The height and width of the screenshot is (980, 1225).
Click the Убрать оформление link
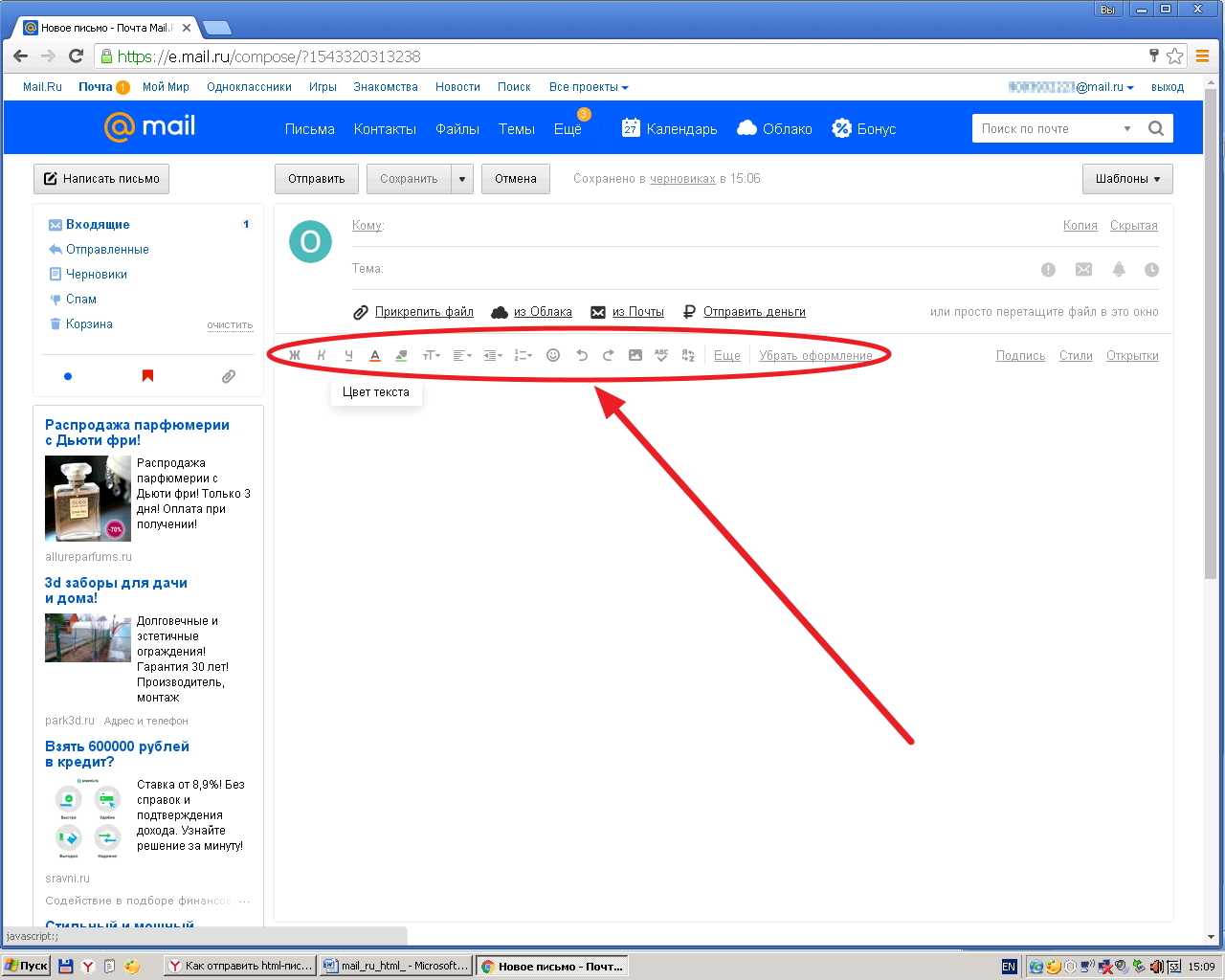click(815, 355)
